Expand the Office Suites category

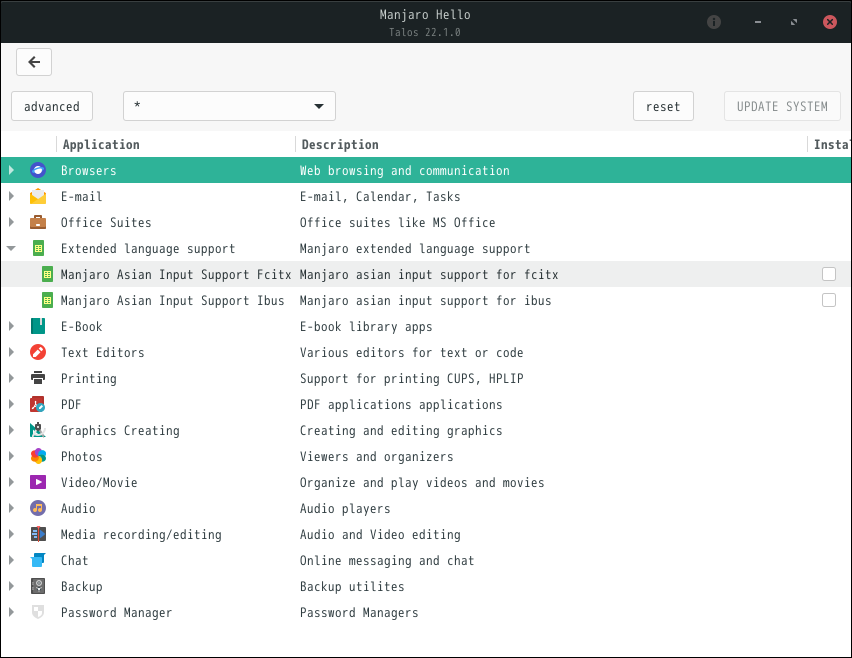coord(11,222)
